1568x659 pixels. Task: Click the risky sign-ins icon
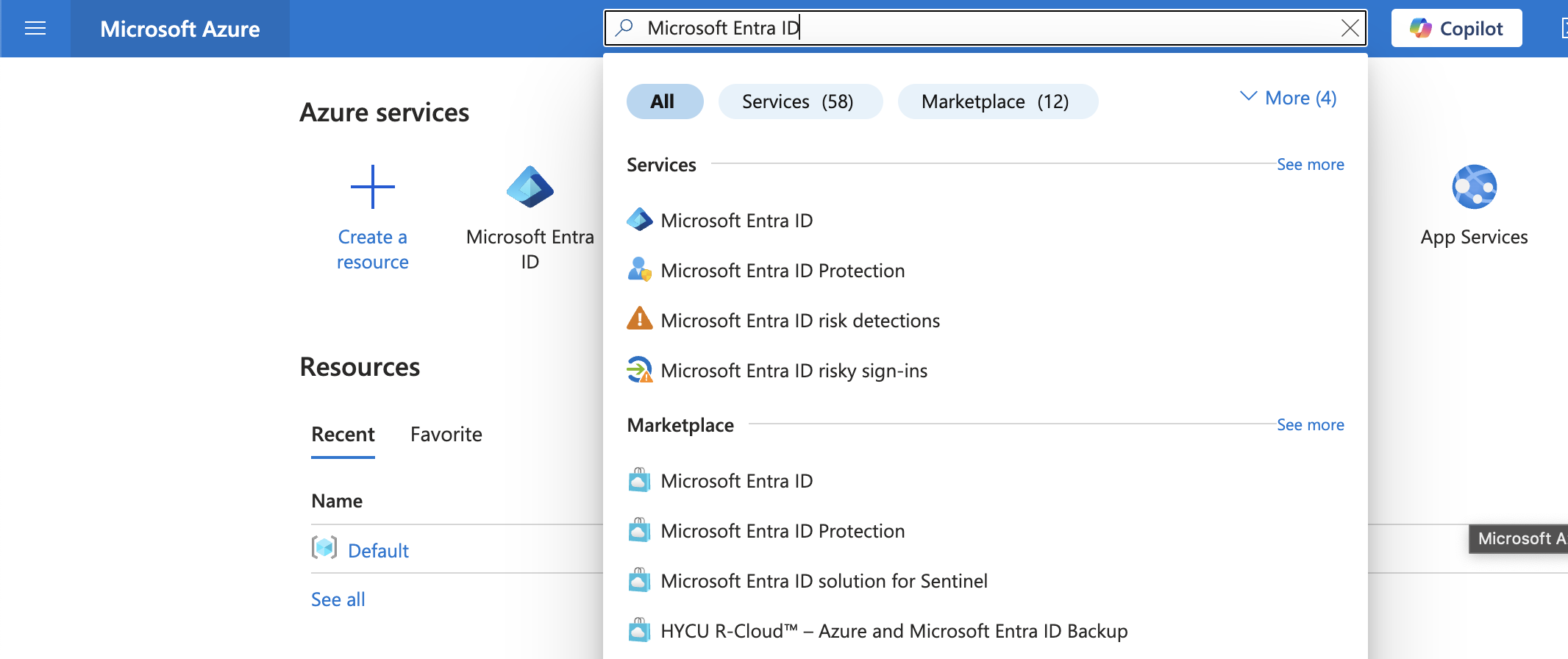640,370
